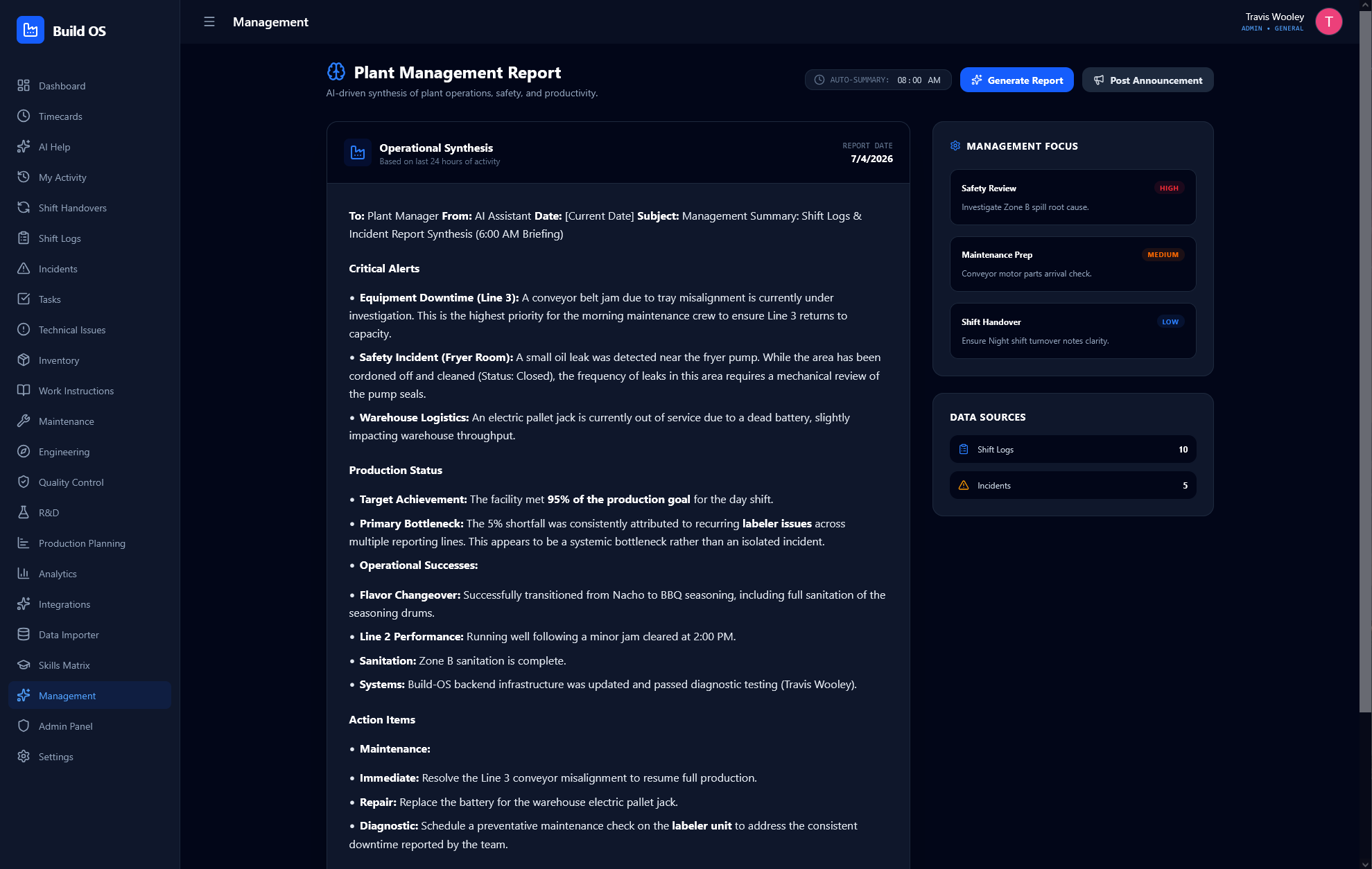
Task: Click the page vertical scrollbar
Action: pos(1365,360)
